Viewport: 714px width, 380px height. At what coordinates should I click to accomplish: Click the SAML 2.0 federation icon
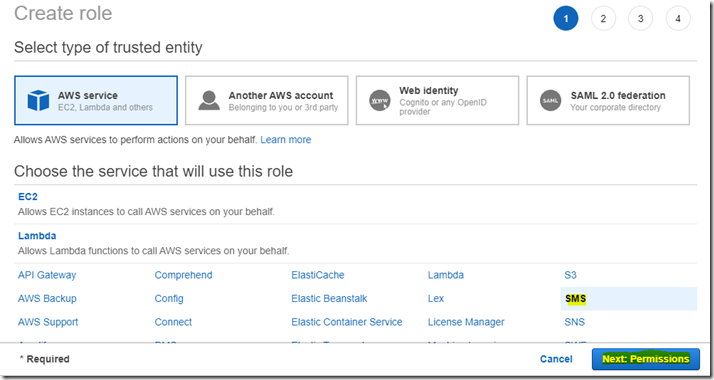pyautogui.click(x=551, y=101)
